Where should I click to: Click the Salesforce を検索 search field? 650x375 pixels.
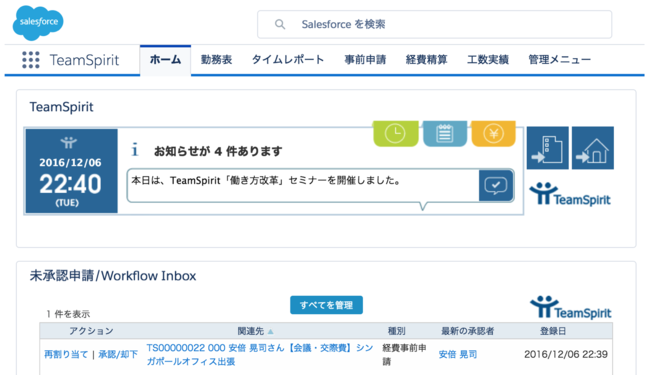434,24
